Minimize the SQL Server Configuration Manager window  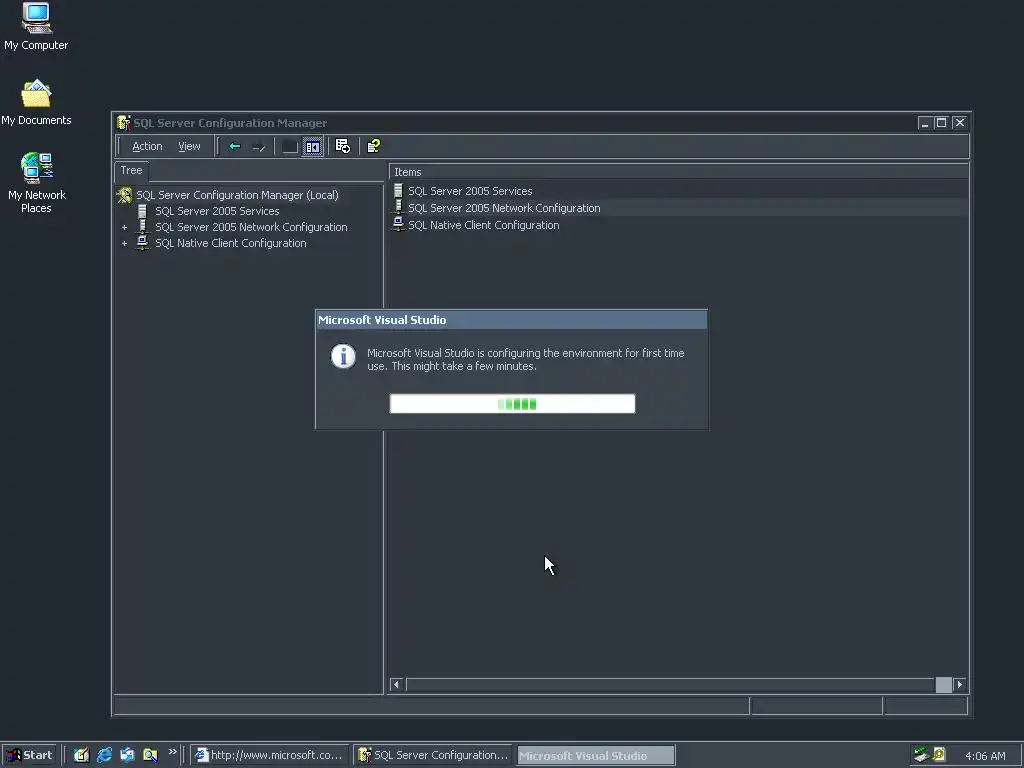pos(924,123)
